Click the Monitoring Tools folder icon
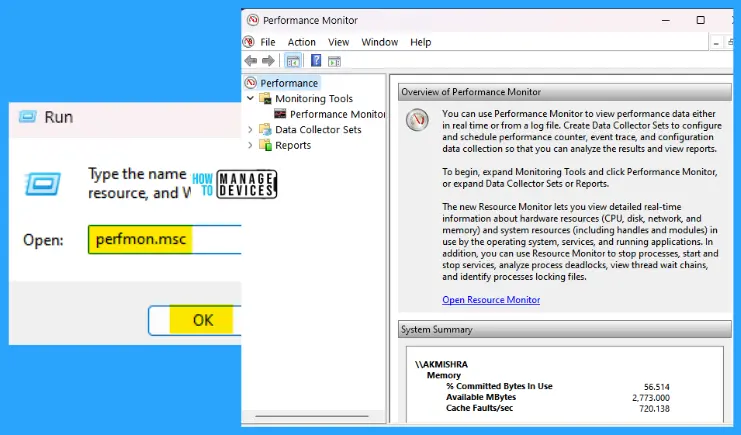 coord(266,98)
